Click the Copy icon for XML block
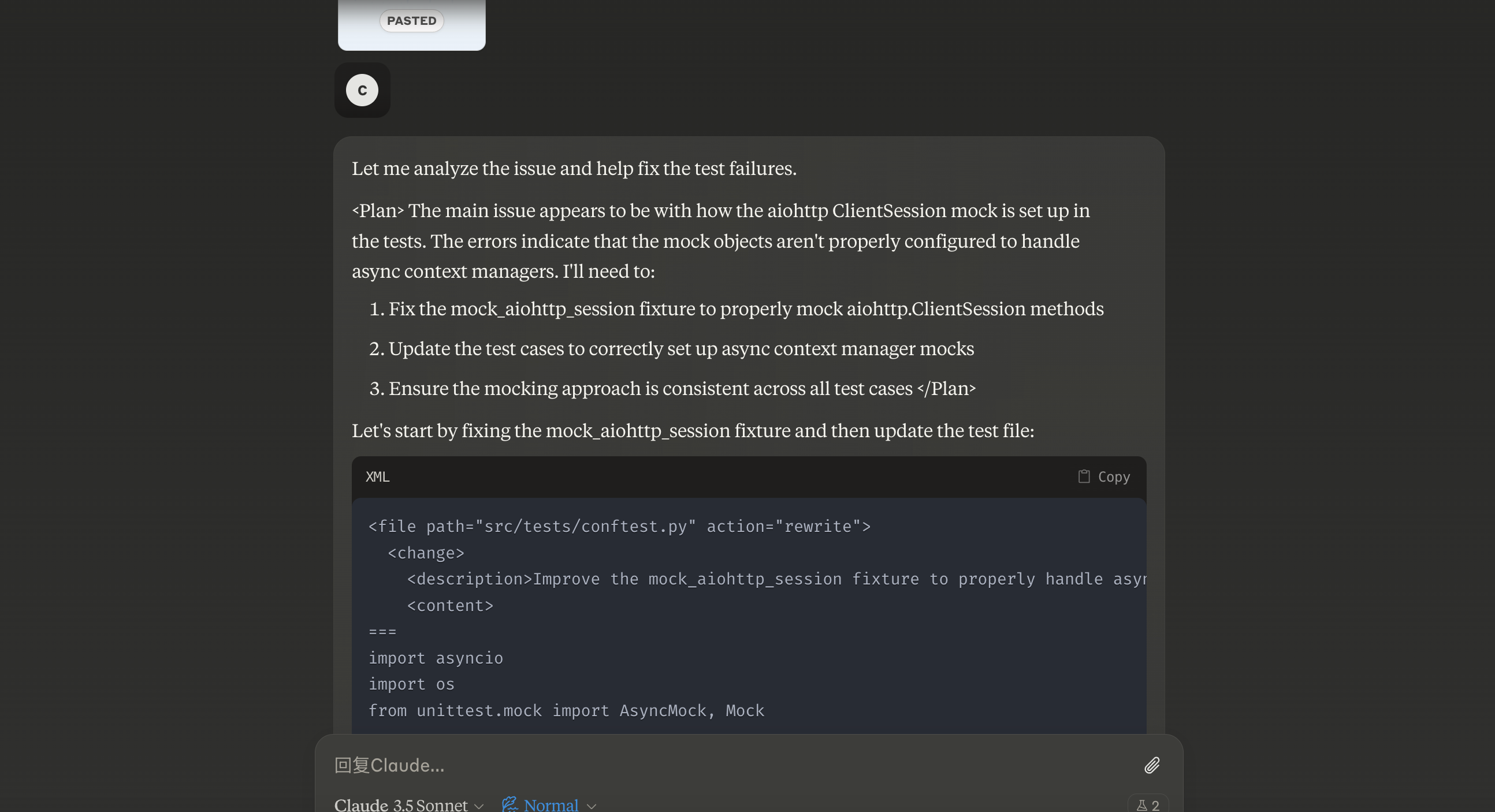This screenshot has height=812, width=1495. pyautogui.click(x=1084, y=477)
